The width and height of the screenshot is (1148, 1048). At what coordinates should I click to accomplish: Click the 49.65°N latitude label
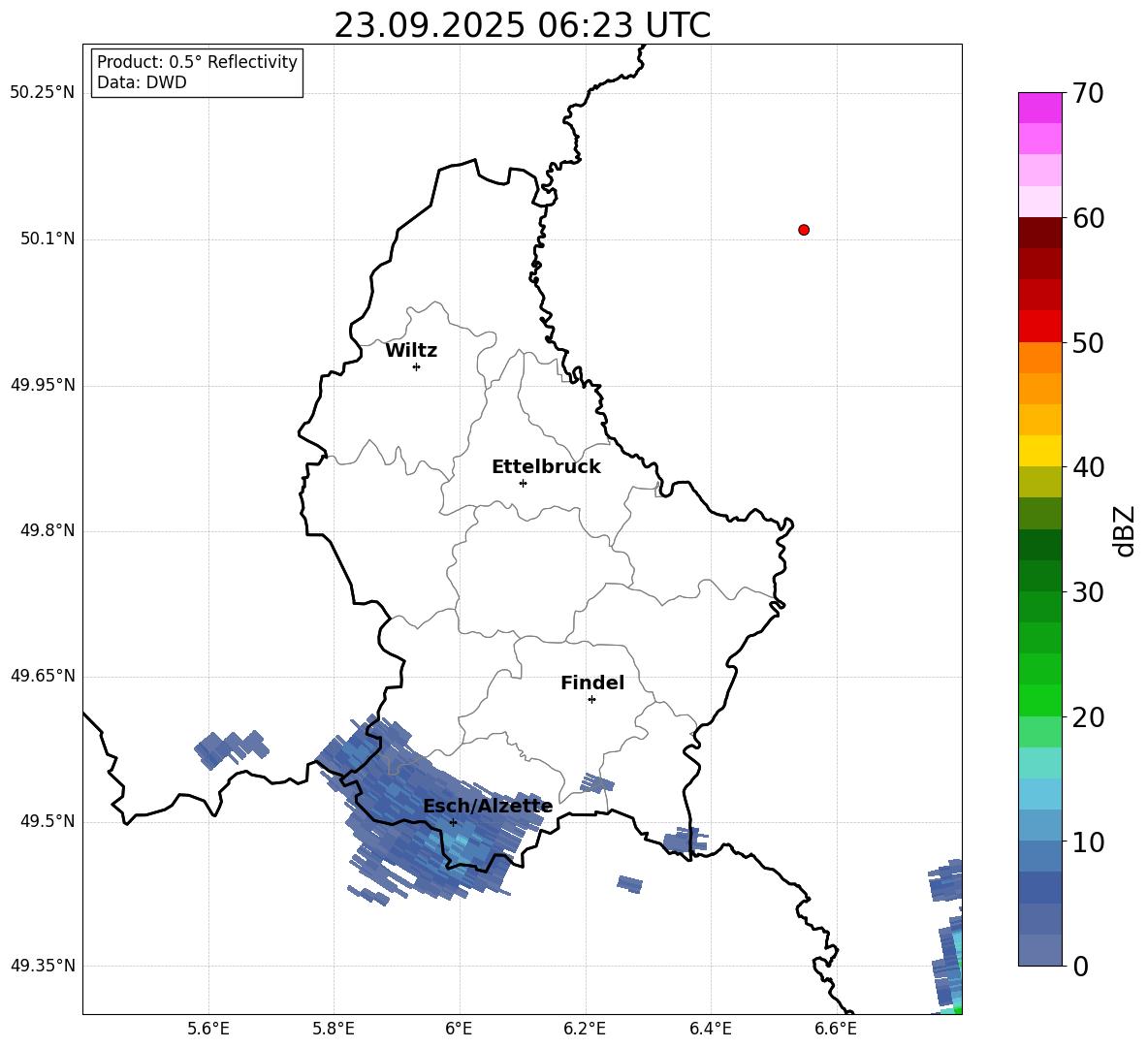point(43,676)
